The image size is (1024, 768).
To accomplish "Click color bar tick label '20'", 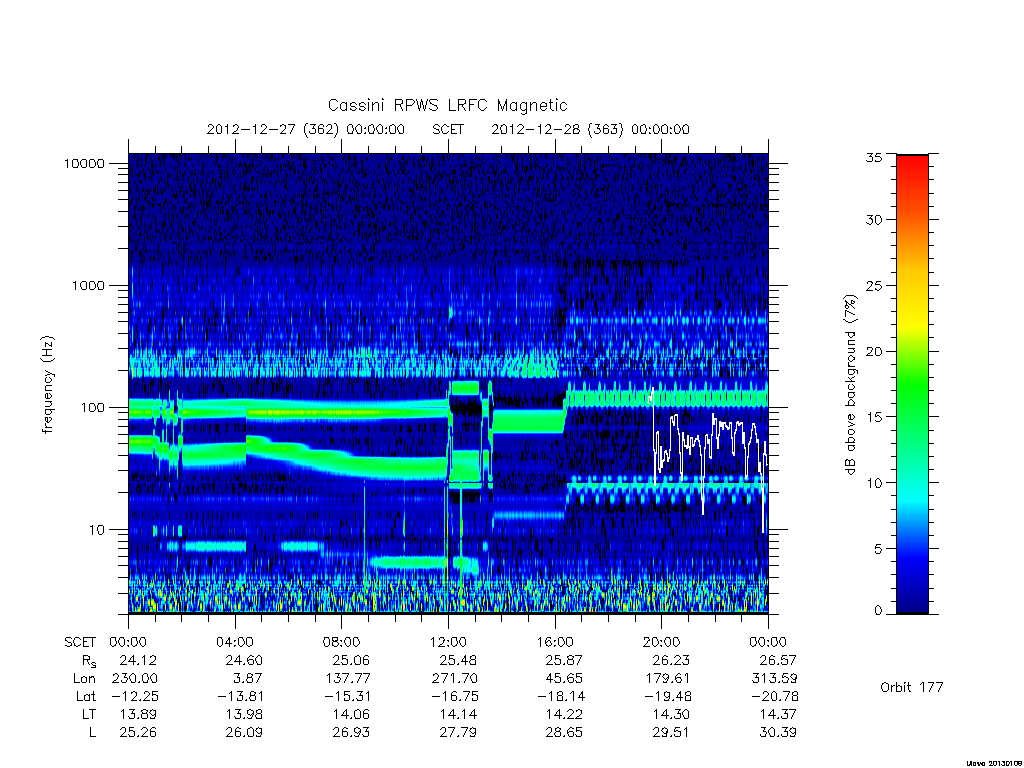I will click(x=873, y=351).
